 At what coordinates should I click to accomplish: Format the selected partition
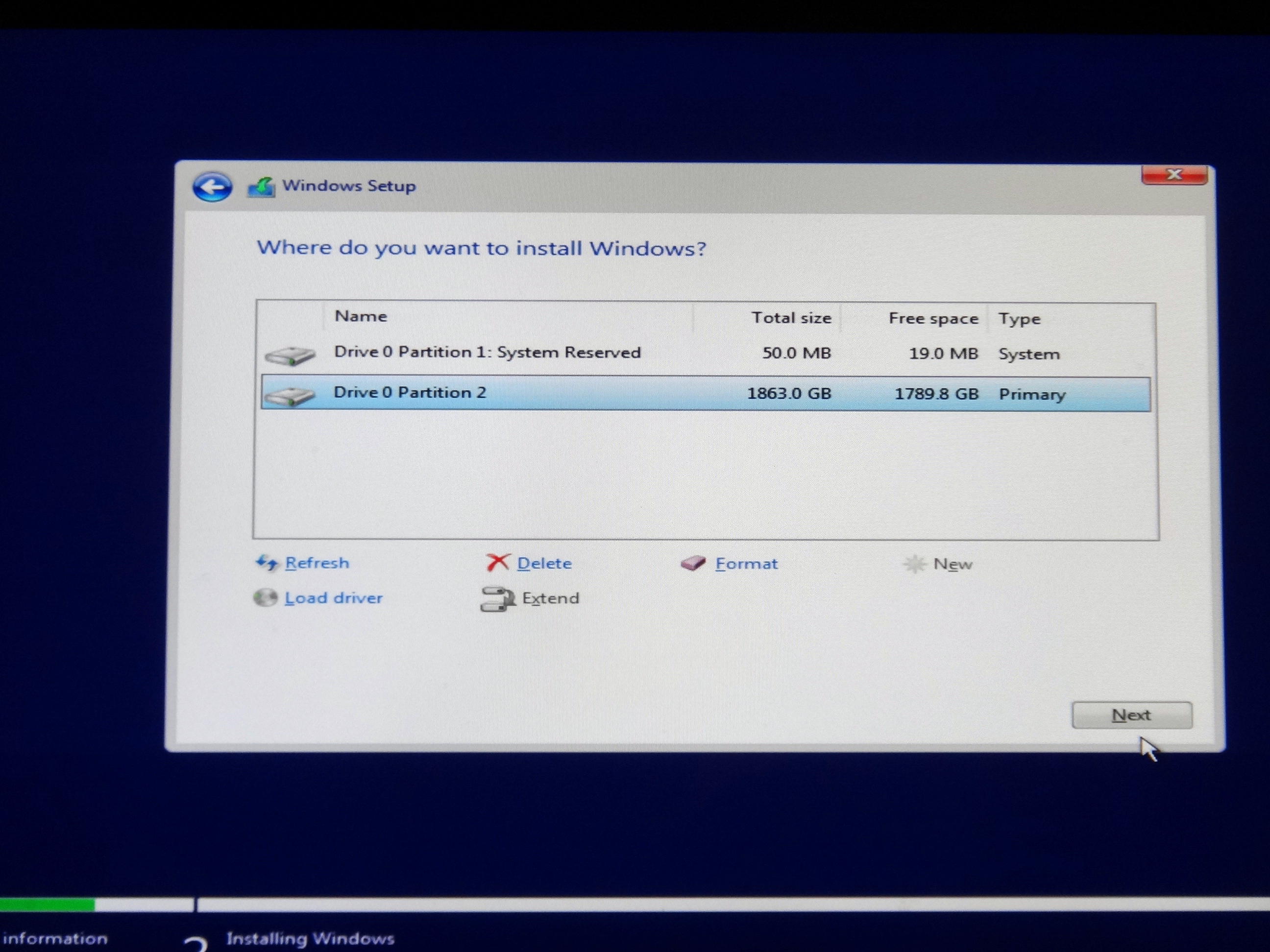tap(746, 564)
